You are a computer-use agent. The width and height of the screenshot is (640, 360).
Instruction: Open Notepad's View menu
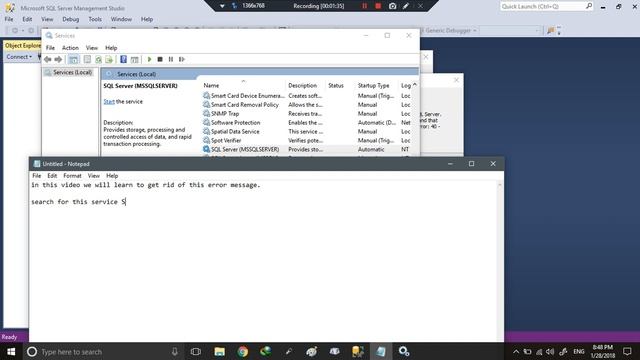93,176
